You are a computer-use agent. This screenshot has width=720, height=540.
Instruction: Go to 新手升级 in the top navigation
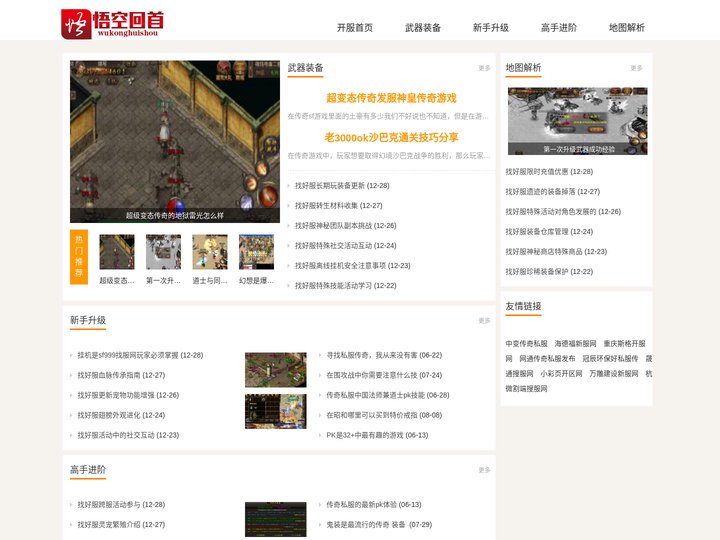491,28
